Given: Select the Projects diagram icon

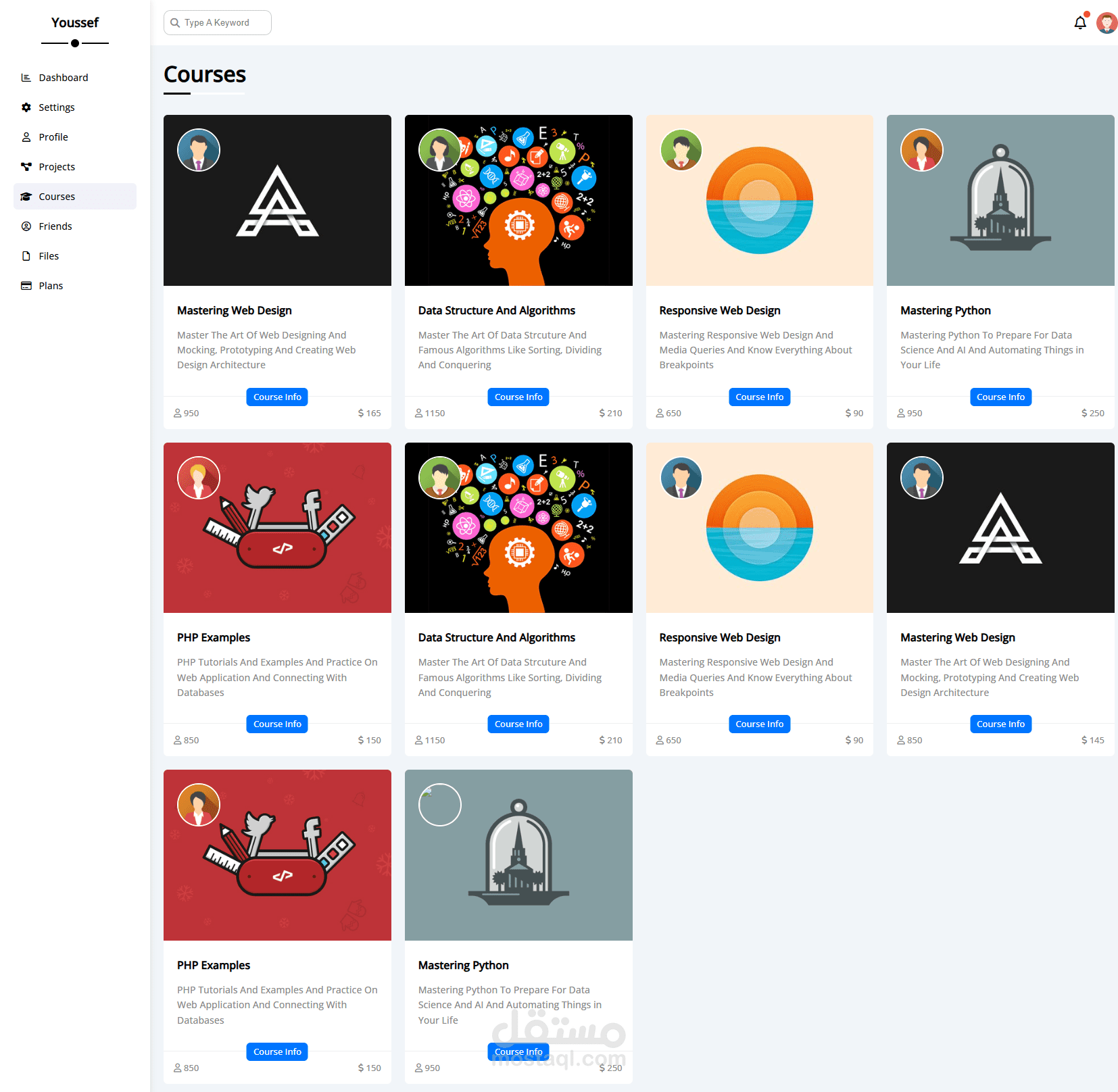Looking at the screenshot, I should tap(26, 167).
